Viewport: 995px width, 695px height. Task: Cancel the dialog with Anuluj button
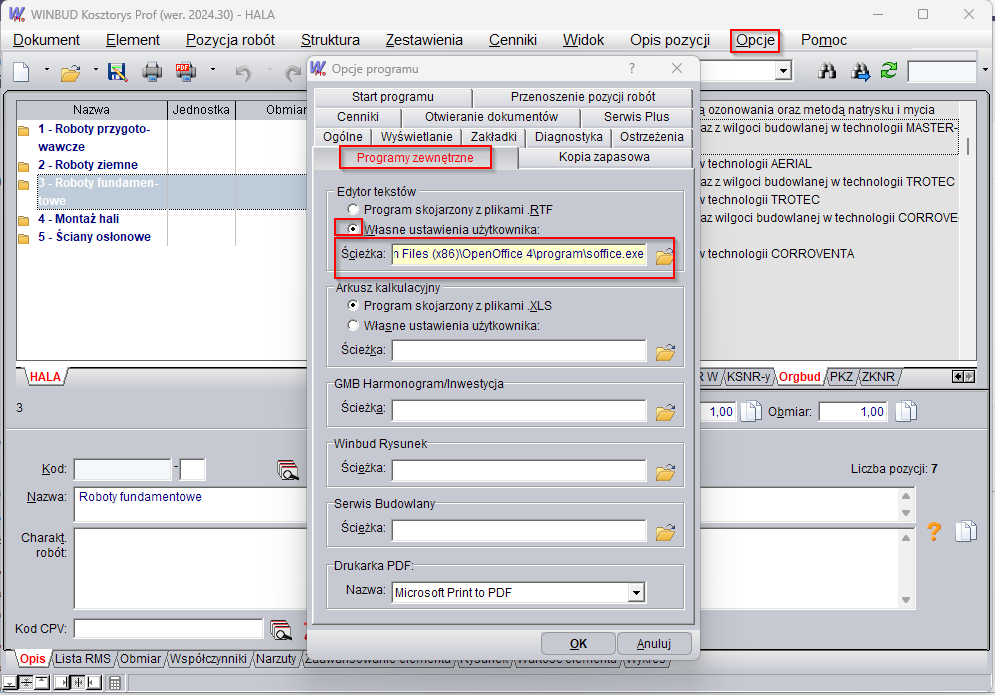654,644
